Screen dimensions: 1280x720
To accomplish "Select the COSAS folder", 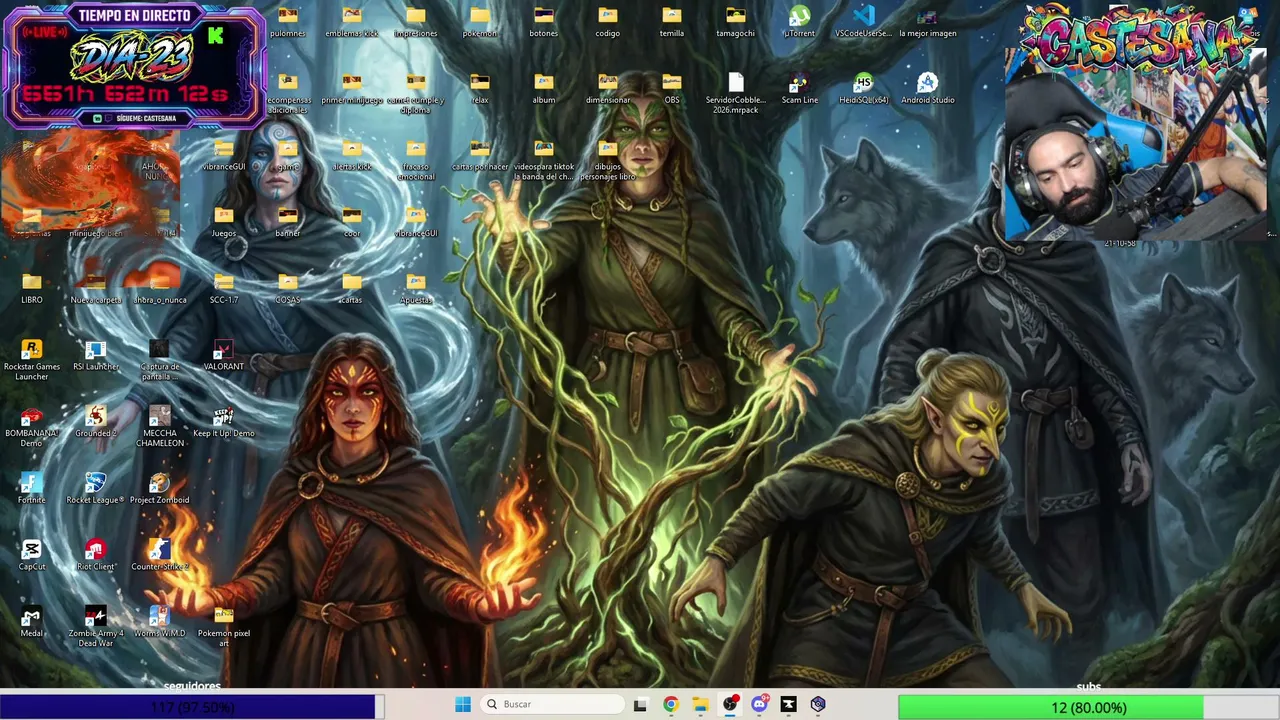I will (x=288, y=289).
